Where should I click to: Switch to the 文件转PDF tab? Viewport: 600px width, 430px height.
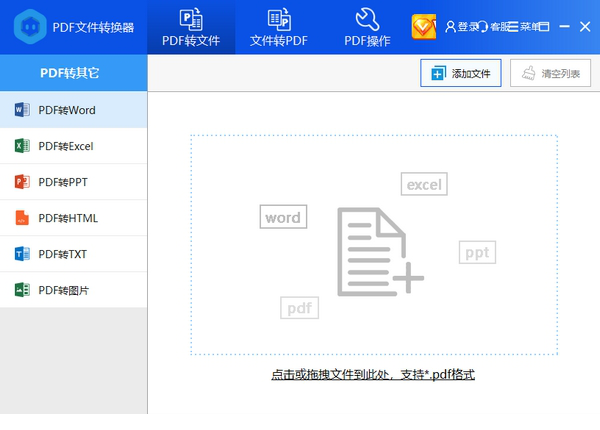(x=279, y=27)
